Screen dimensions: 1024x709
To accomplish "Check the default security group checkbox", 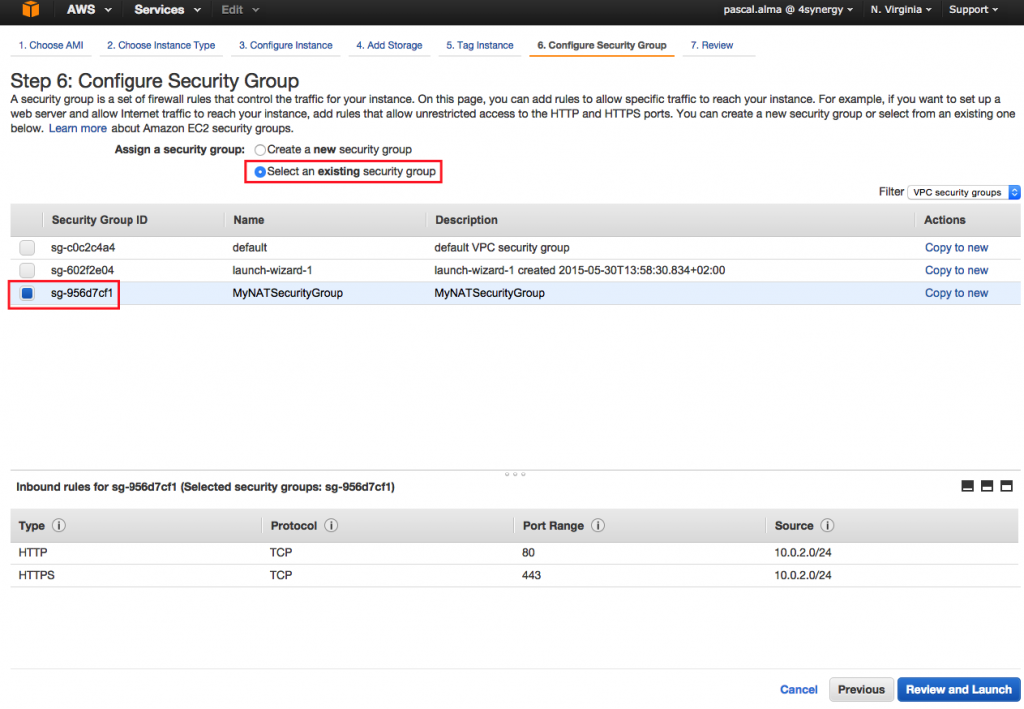I will [x=27, y=247].
